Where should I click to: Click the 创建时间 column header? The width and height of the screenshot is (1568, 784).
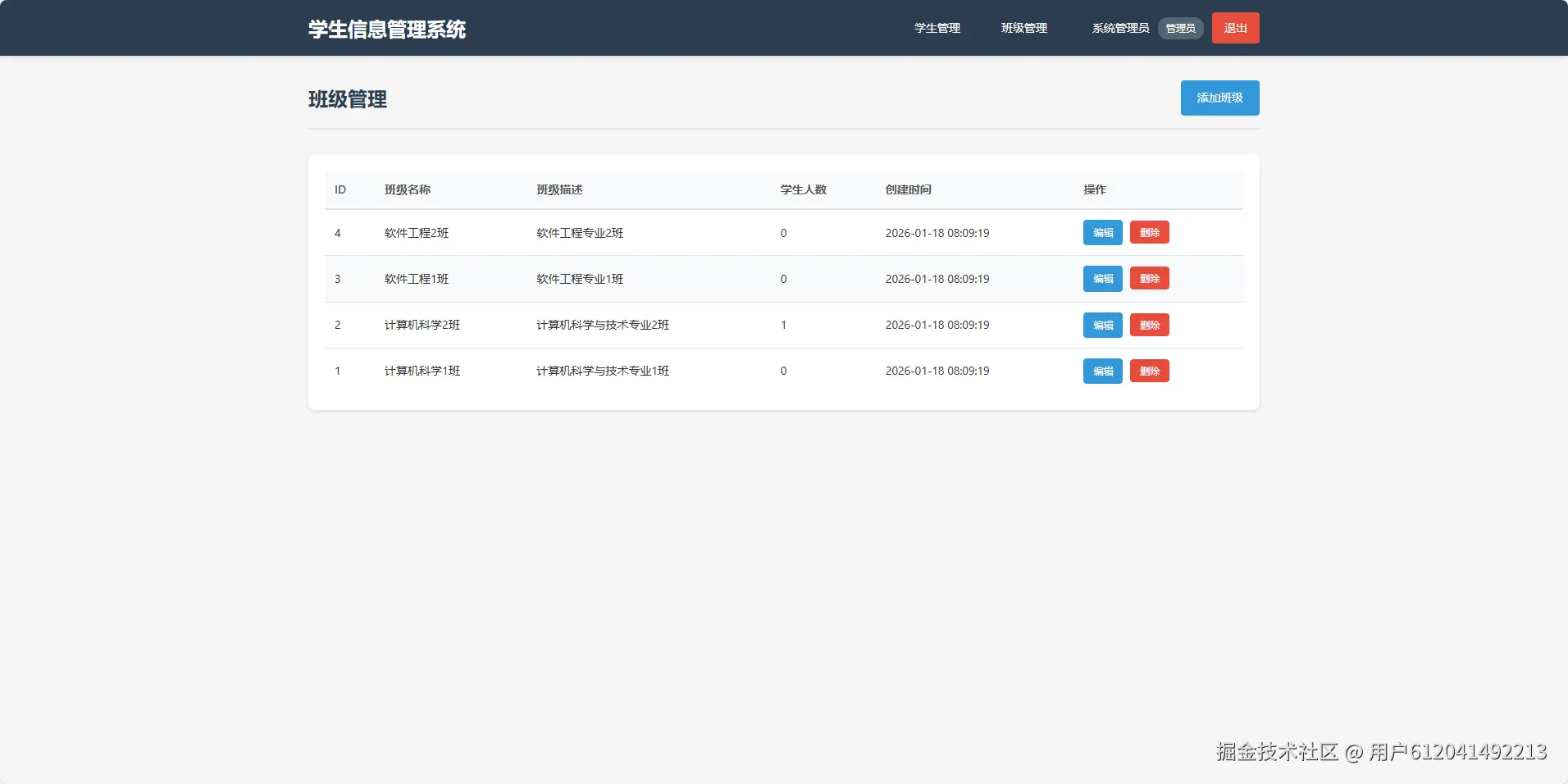909,189
